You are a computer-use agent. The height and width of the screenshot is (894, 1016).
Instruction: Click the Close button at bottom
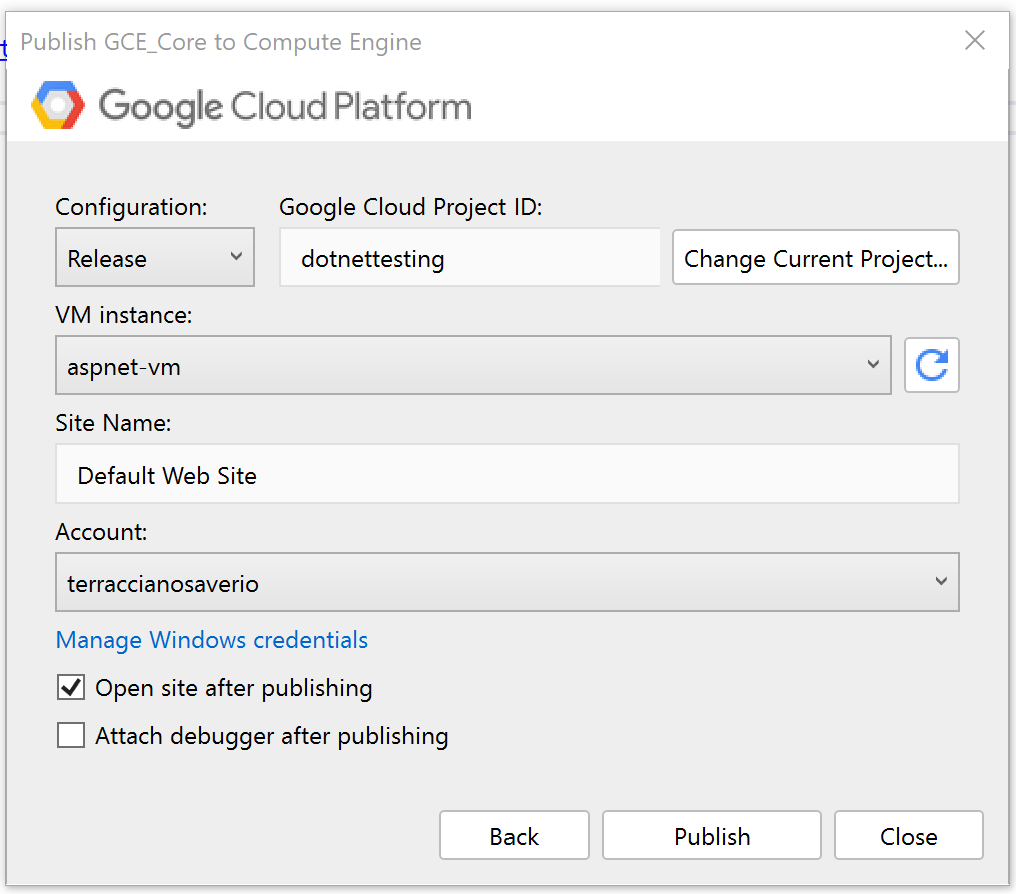(x=908, y=836)
